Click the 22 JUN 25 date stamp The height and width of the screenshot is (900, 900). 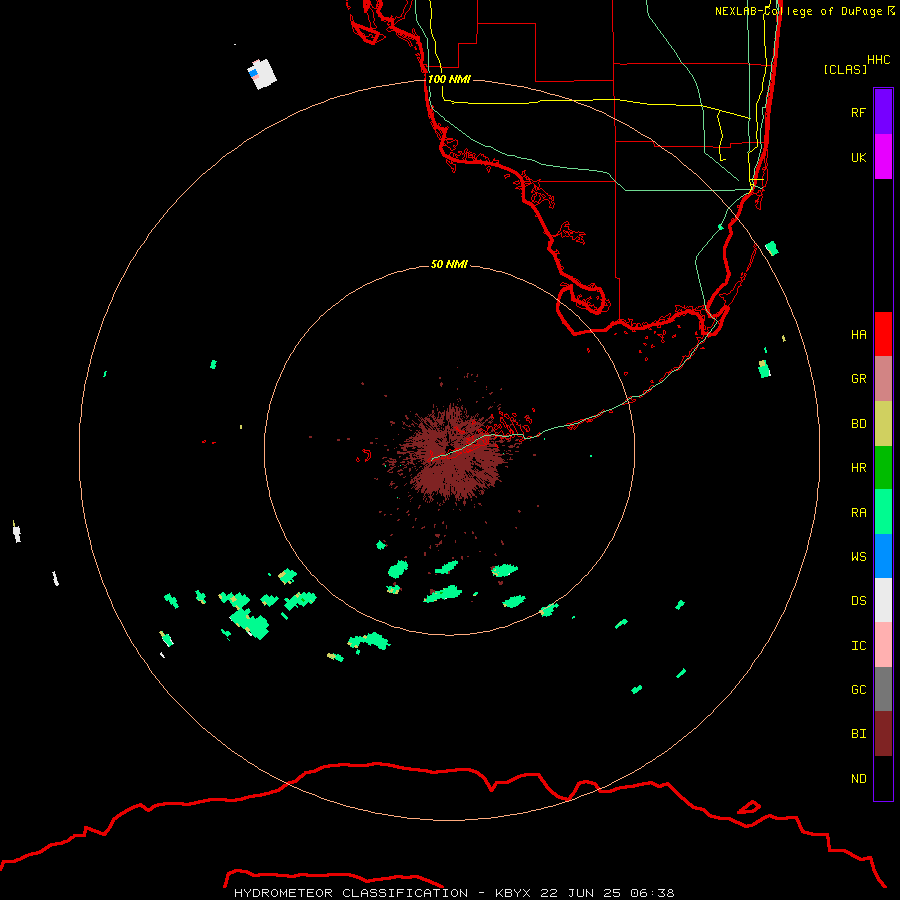point(581,893)
